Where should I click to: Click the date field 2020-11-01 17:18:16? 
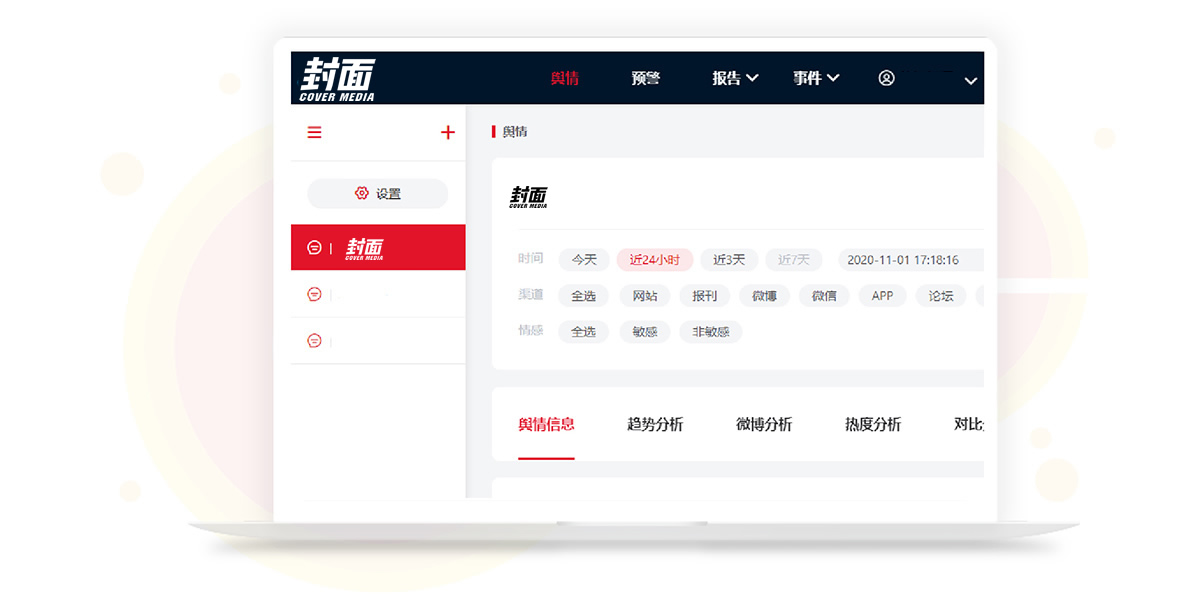click(x=903, y=260)
